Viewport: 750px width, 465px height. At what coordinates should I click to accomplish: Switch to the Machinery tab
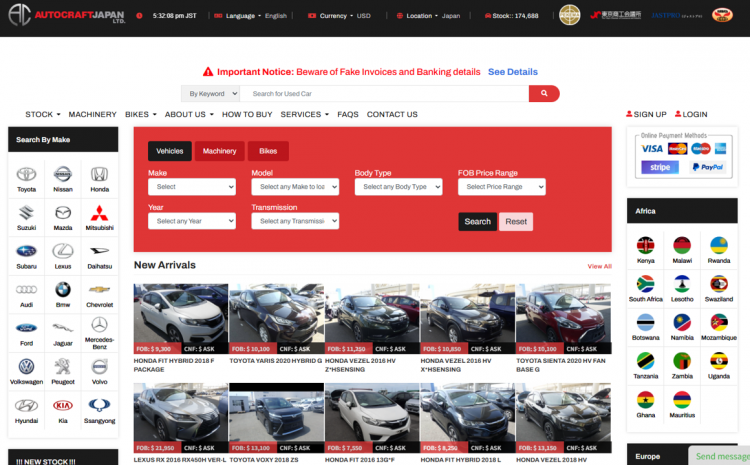tap(219, 151)
